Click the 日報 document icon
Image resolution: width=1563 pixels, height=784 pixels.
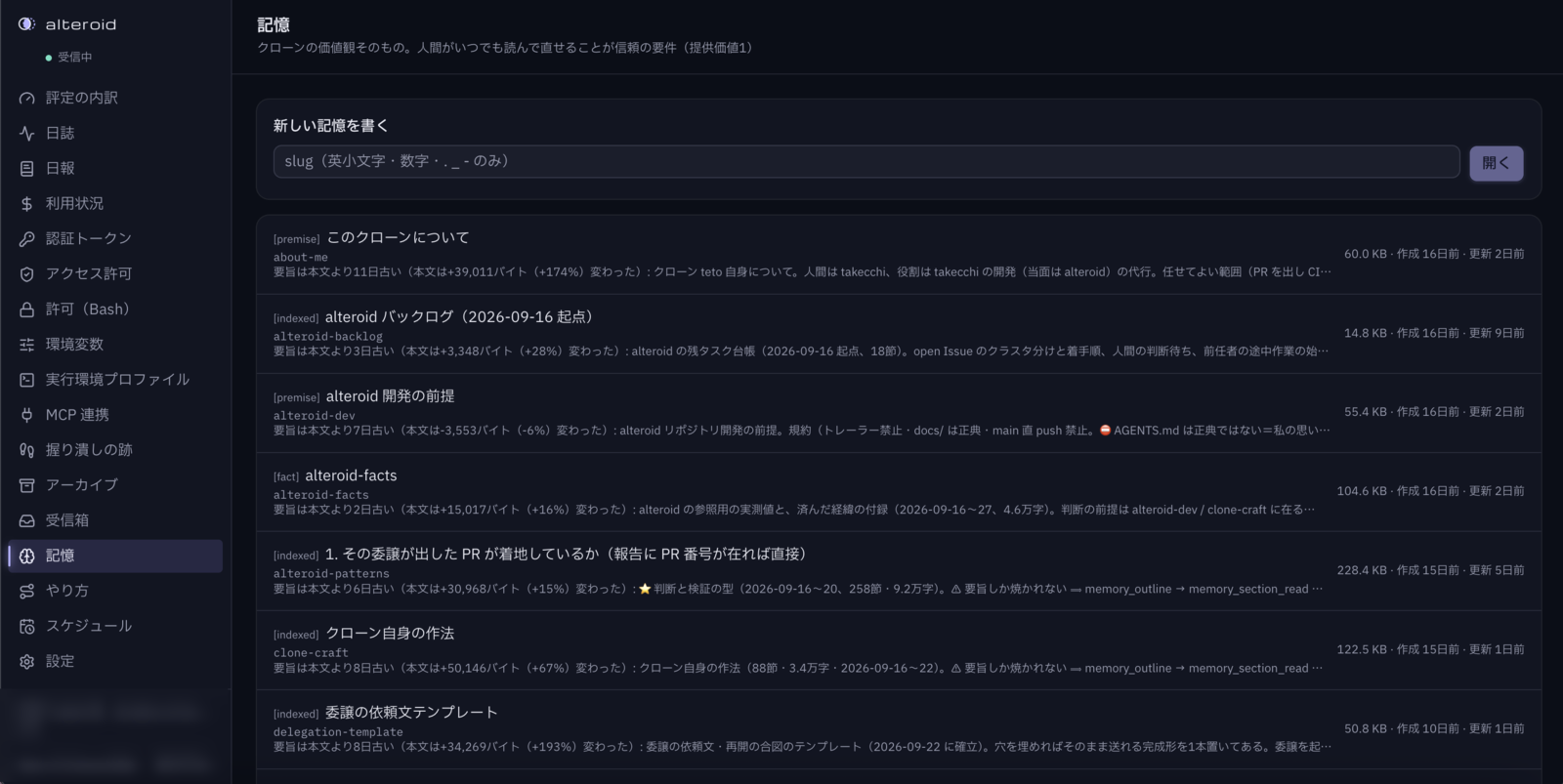coord(26,168)
